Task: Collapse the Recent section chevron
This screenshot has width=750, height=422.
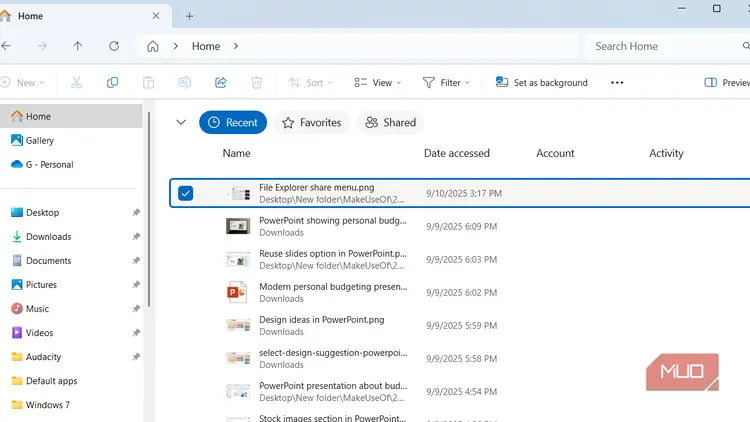Action: (x=181, y=122)
